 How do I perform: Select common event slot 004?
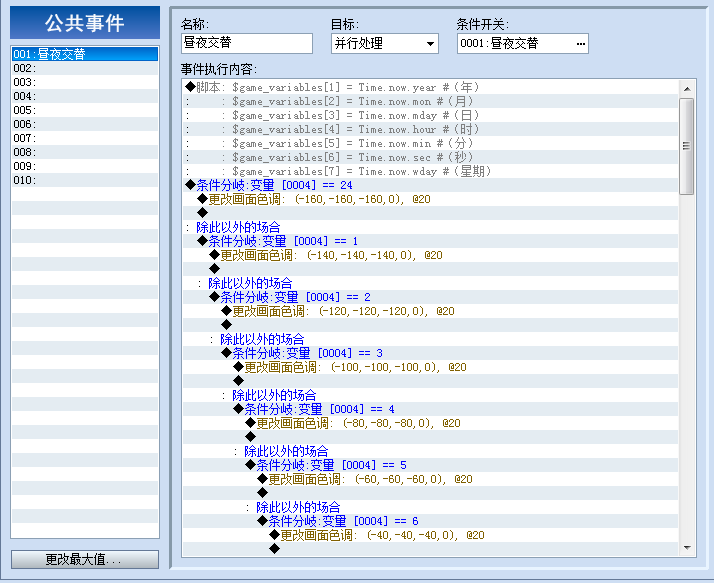(85, 97)
